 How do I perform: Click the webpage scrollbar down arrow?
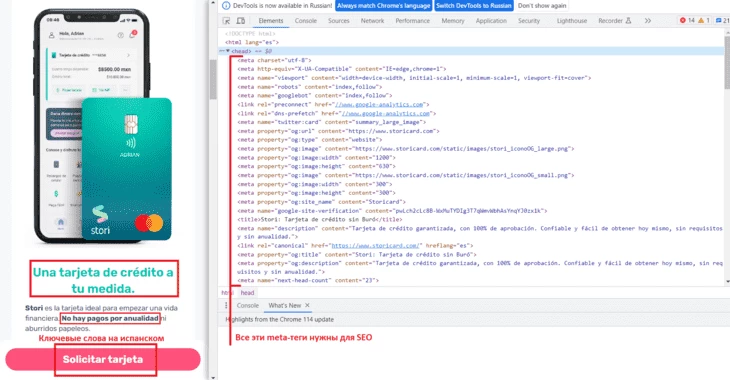coord(213,377)
